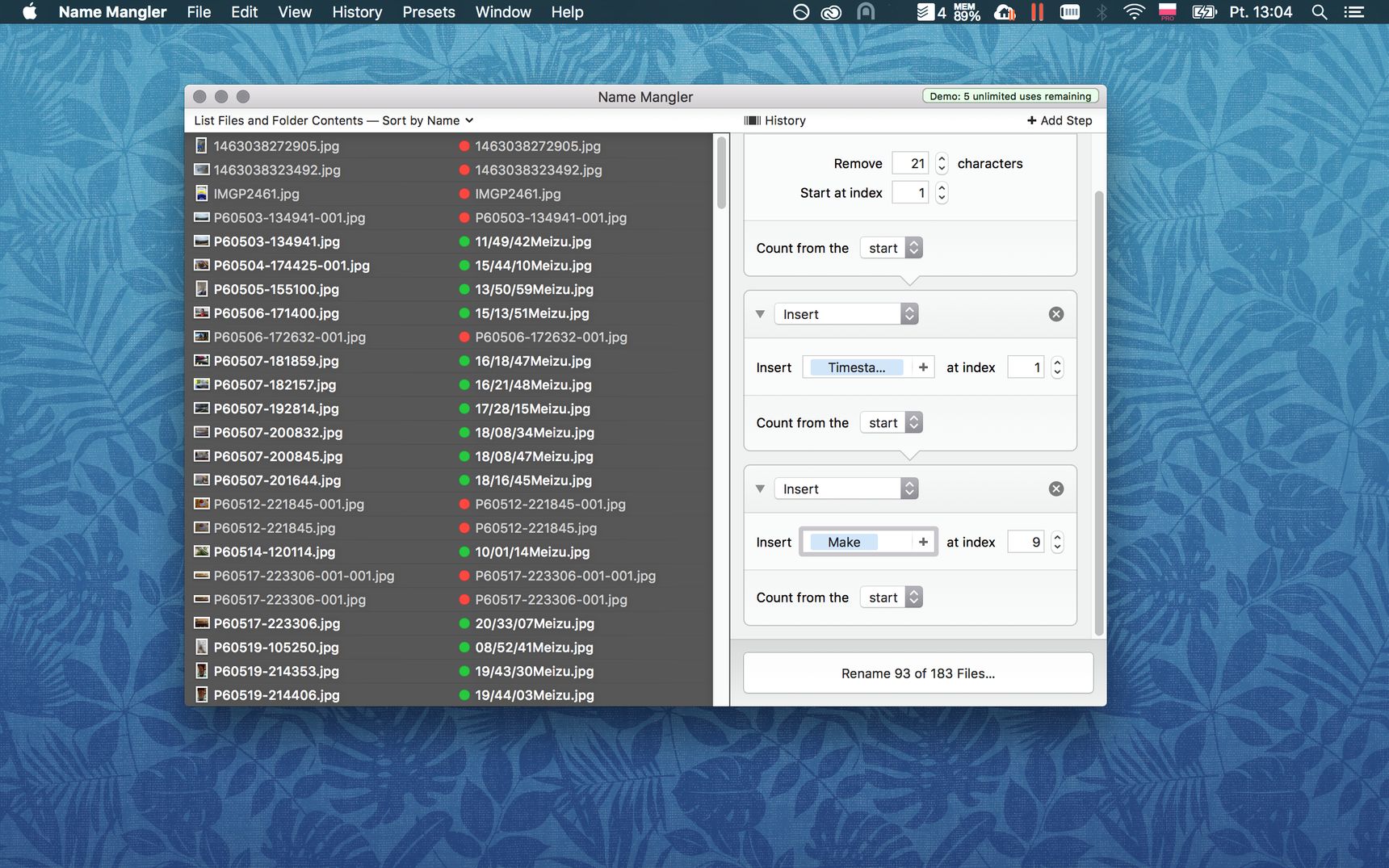Click the keyboard viewer menu bar icon
The height and width of the screenshot is (868, 1389).
1070,12
